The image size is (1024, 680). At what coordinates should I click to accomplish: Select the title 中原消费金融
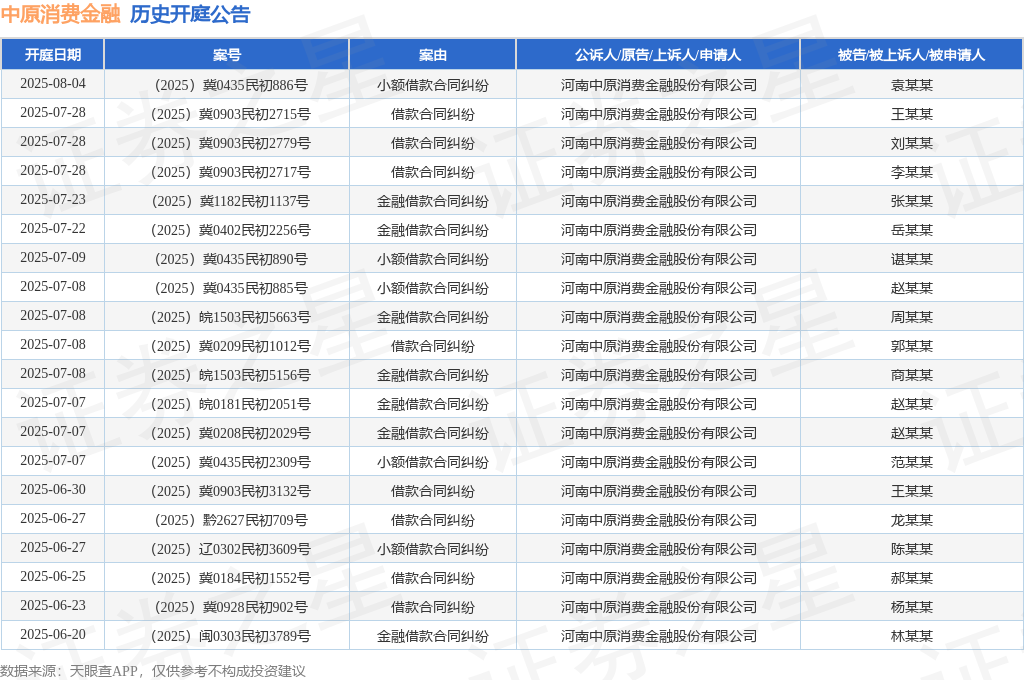click(61, 14)
